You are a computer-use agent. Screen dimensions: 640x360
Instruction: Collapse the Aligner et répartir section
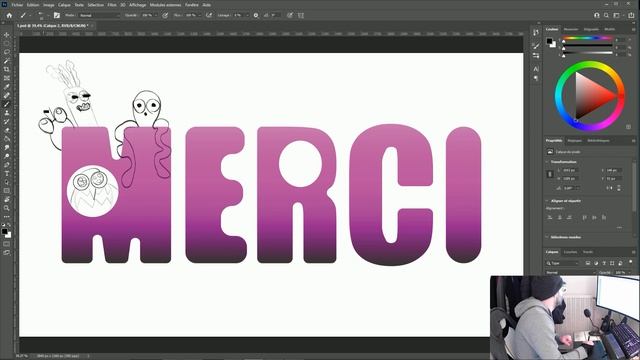click(547, 201)
